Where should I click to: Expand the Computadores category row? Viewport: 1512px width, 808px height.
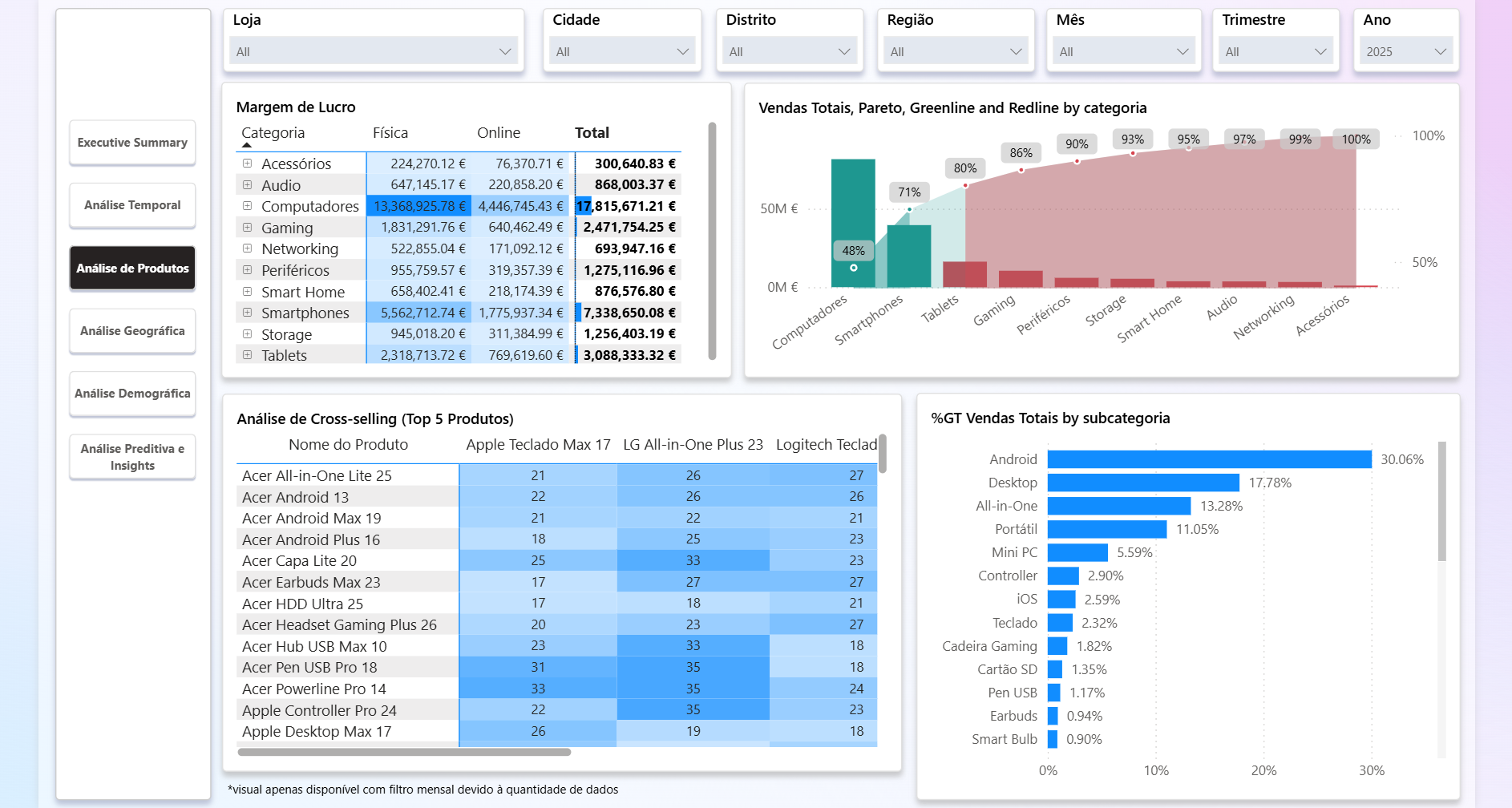pyautogui.click(x=247, y=206)
